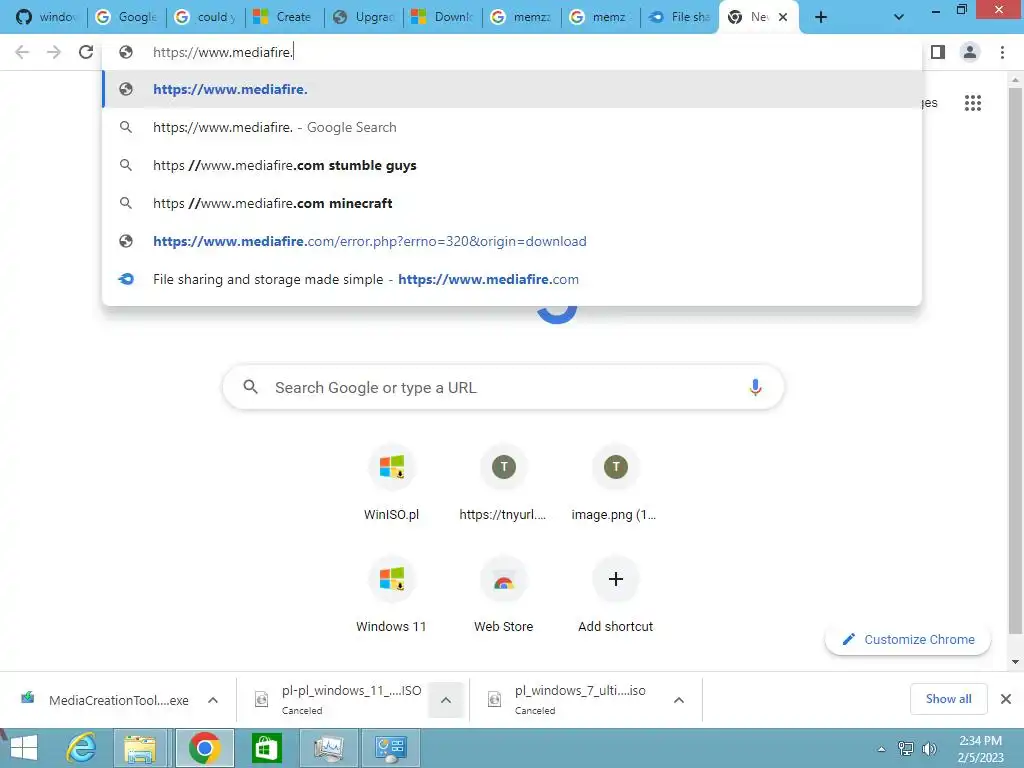
Task: Open File Explorer from taskbar
Action: point(140,748)
